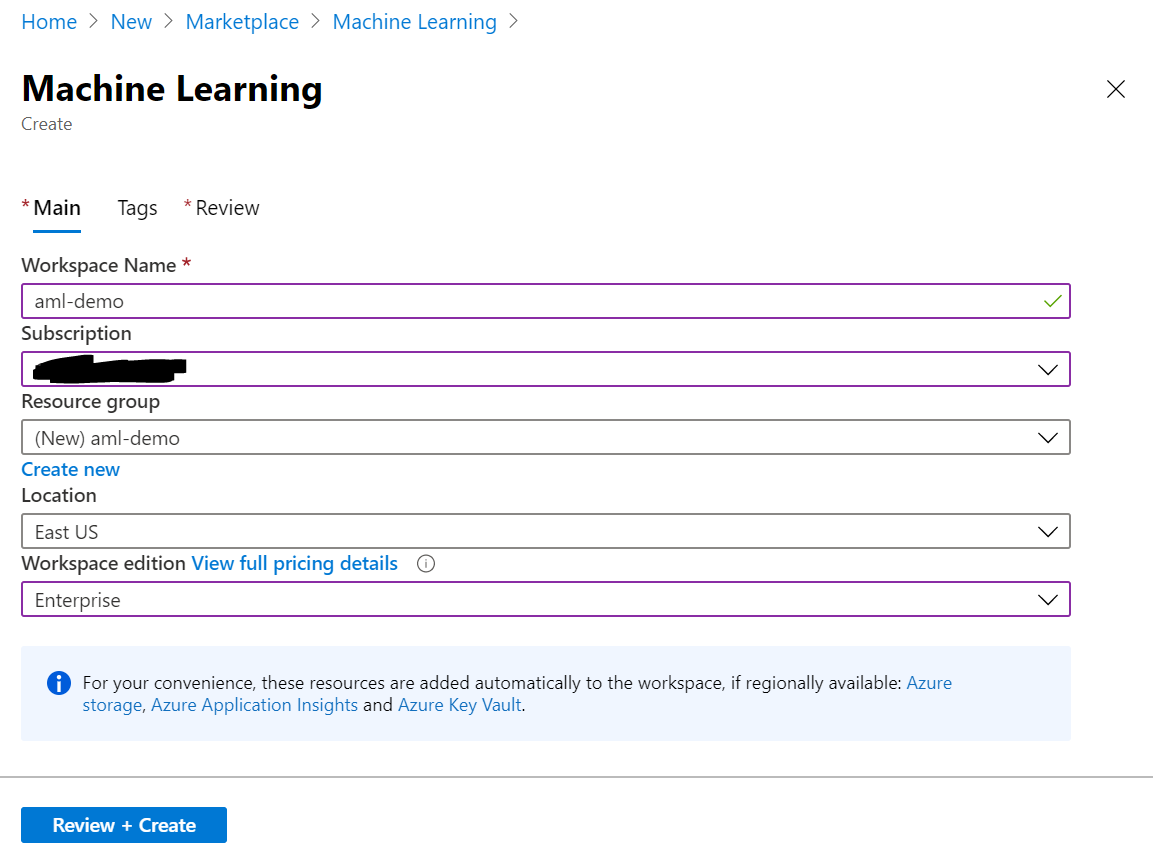Click the Machine Learning page heading
This screenshot has height=855, width=1153.
click(x=172, y=89)
